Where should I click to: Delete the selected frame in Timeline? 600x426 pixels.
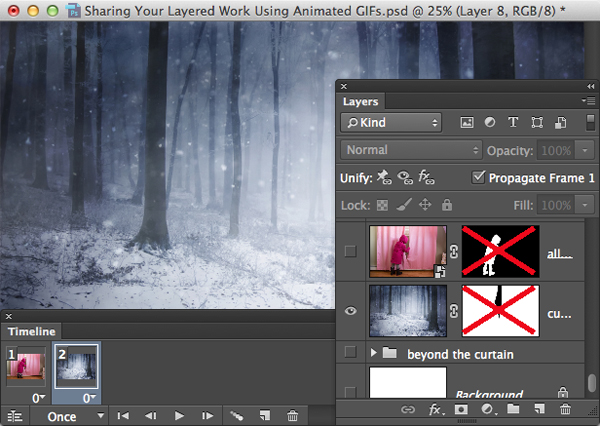292,416
